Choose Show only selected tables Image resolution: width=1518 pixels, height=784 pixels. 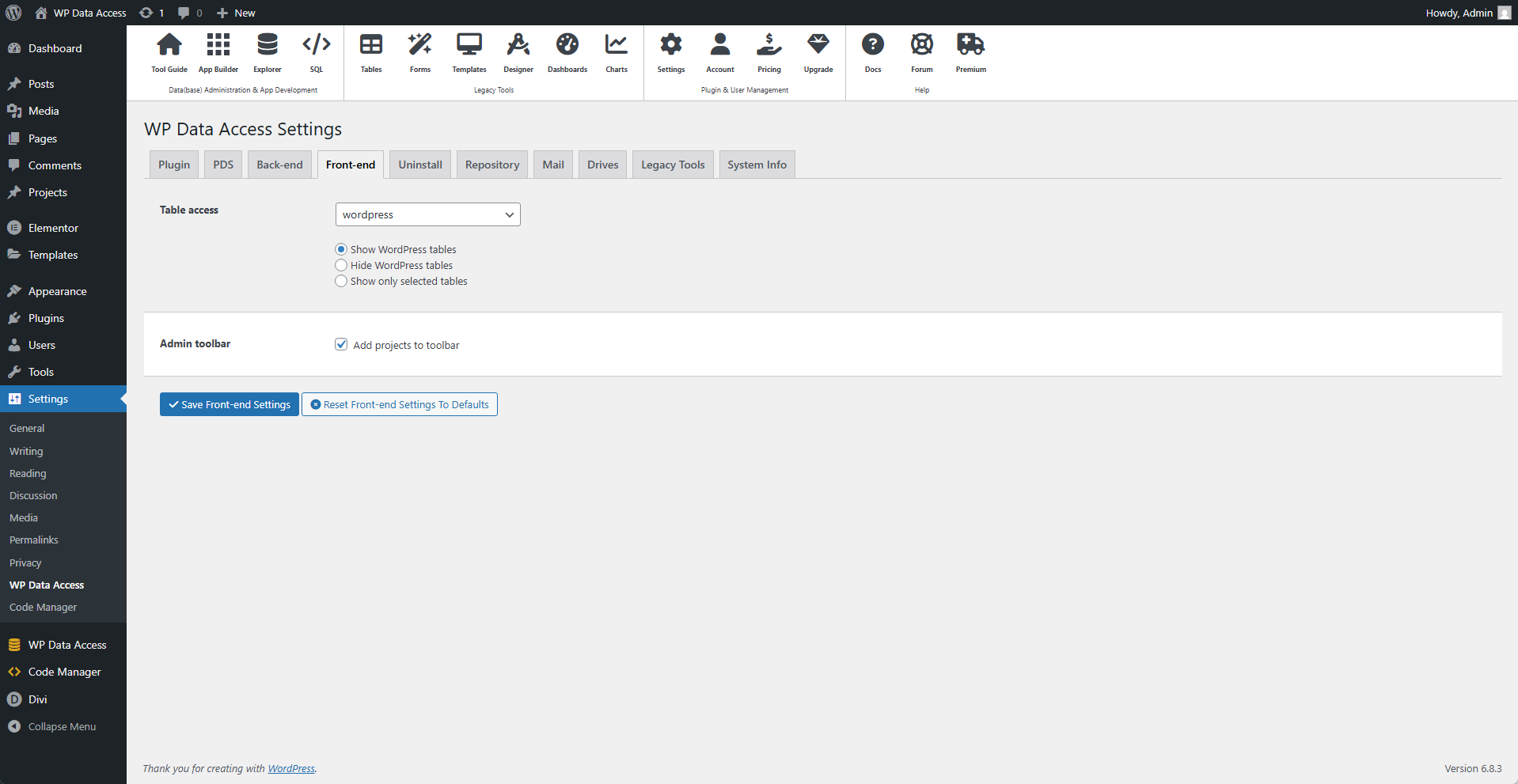pyautogui.click(x=340, y=281)
